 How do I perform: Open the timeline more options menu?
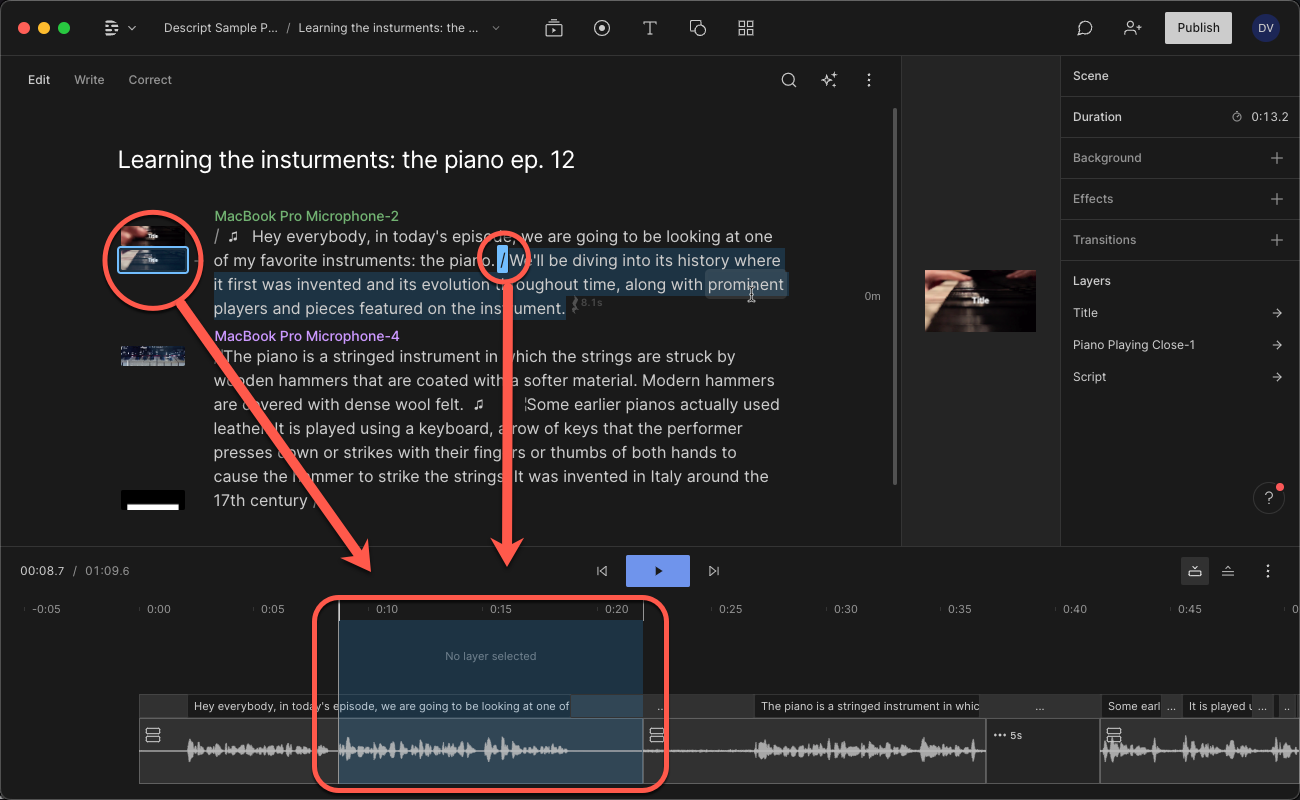(1268, 571)
